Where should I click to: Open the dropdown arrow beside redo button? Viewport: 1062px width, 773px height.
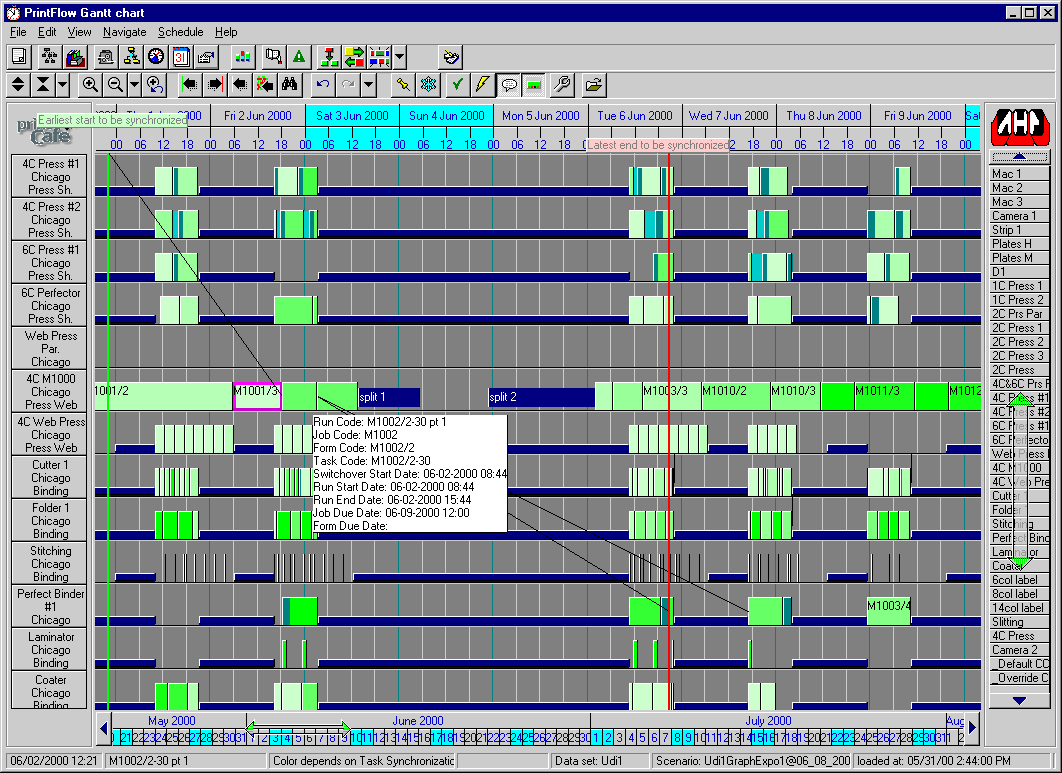368,85
